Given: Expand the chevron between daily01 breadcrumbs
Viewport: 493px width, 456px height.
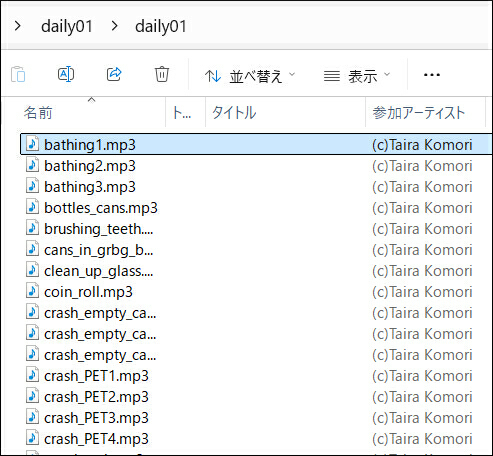Looking at the screenshot, I should (x=114, y=26).
